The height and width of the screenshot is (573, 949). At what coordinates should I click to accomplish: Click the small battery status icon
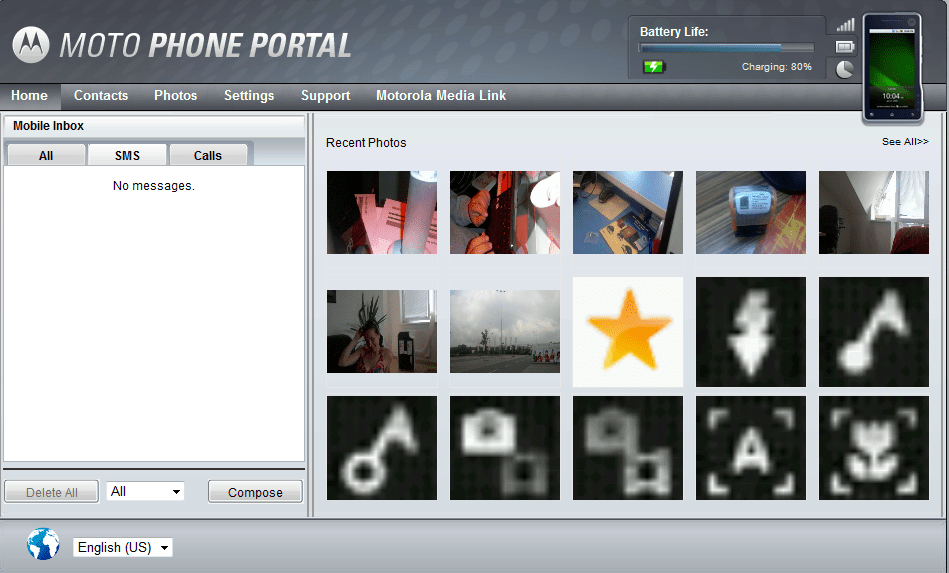(845, 46)
